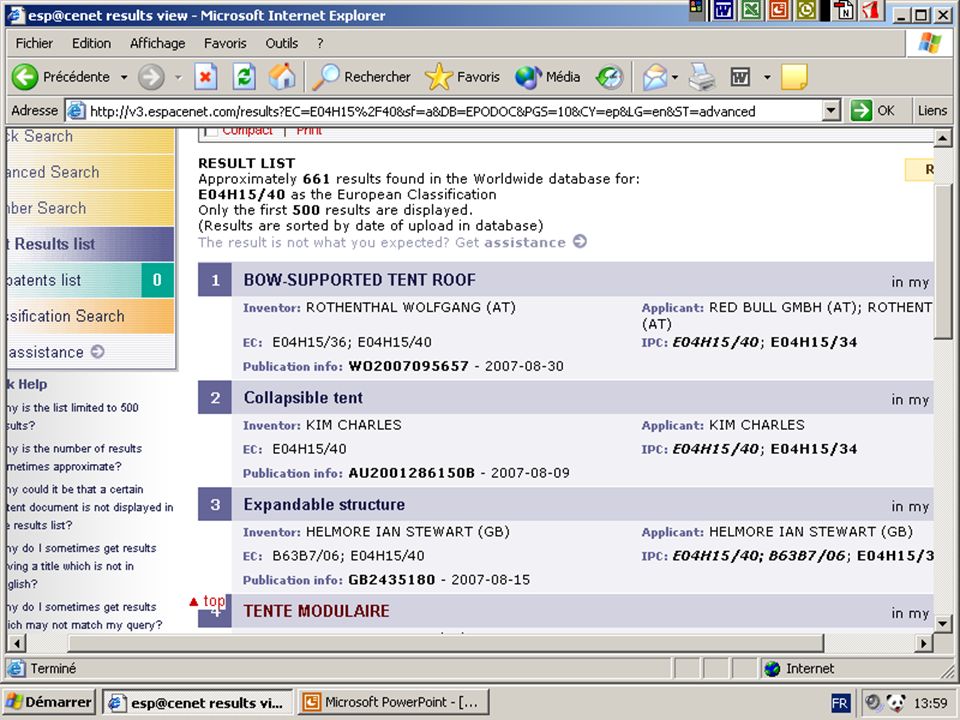The height and width of the screenshot is (720, 960).
Task: Click the panda icon in system tray
Action: (896, 703)
